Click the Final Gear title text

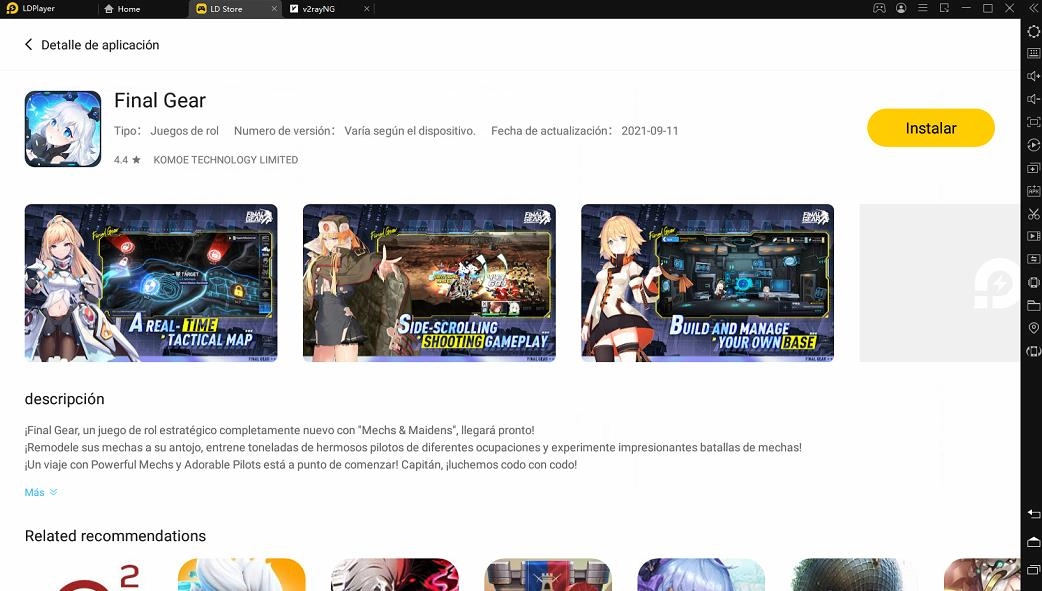coord(160,100)
